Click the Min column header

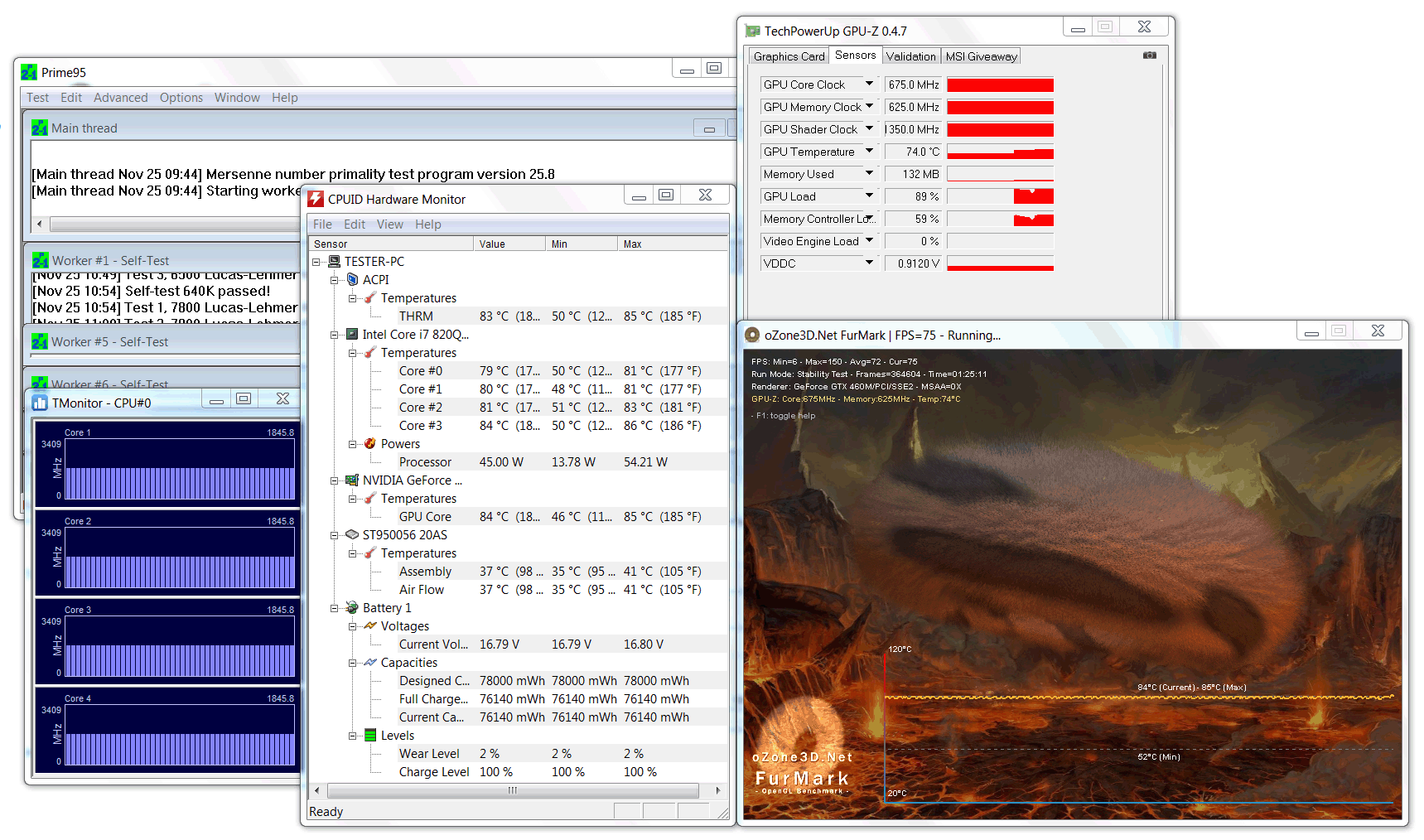(x=582, y=244)
